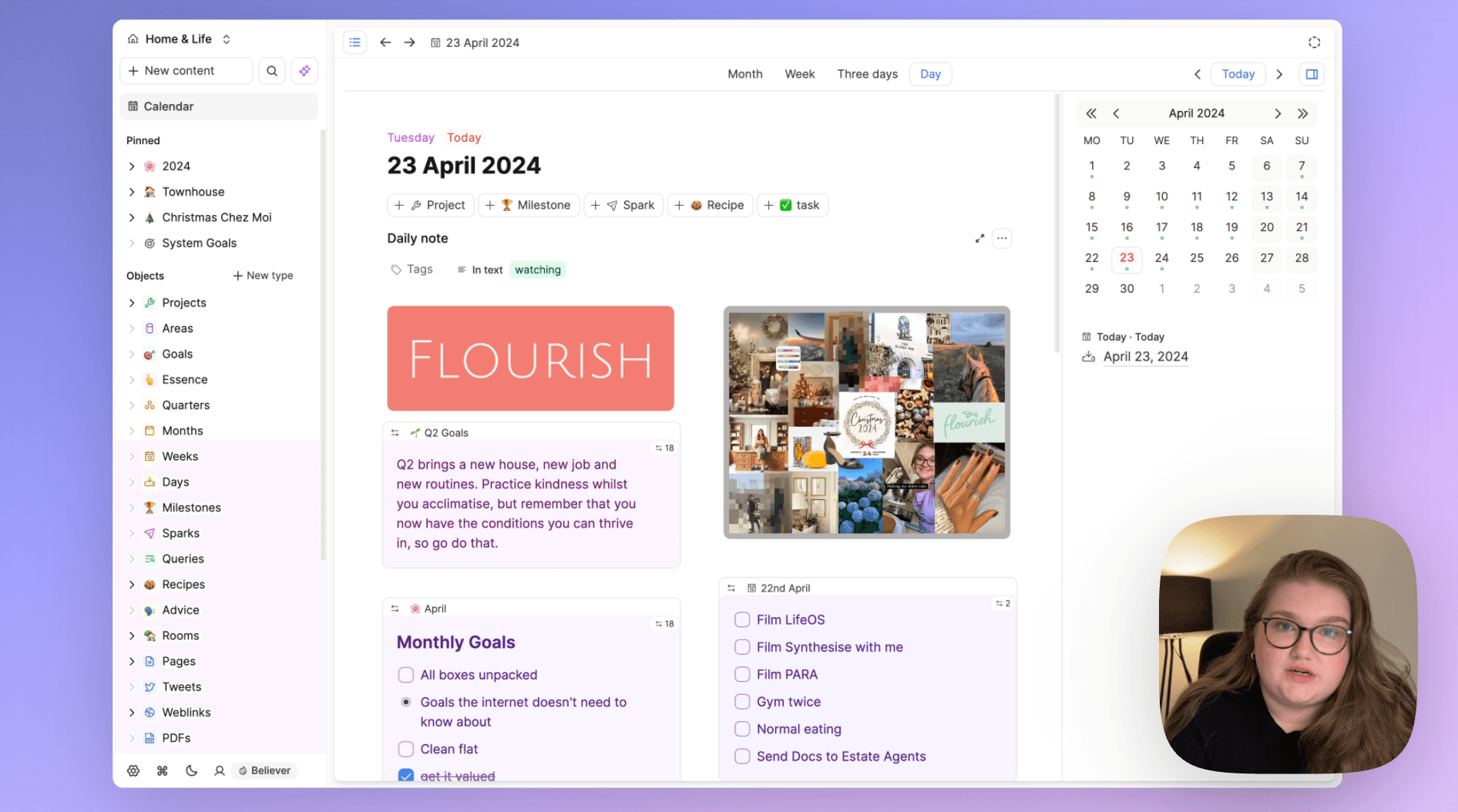This screenshot has width=1458, height=812.
Task: Select 24 in the mini calendar
Action: click(1161, 258)
